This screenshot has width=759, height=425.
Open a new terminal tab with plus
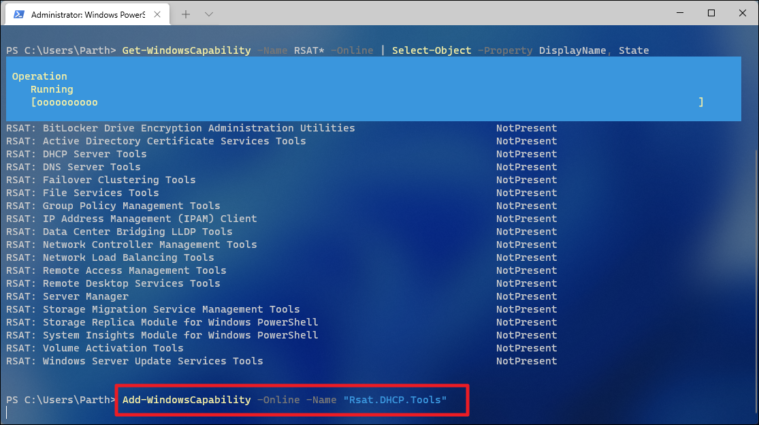pos(186,15)
